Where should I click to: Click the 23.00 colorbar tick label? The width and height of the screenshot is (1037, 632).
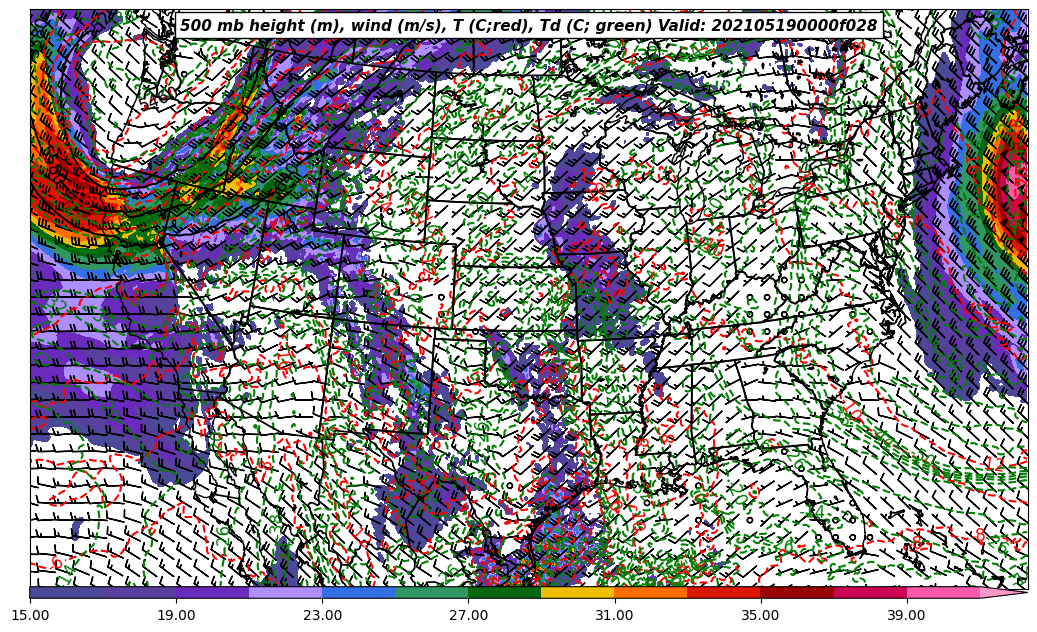point(322,615)
